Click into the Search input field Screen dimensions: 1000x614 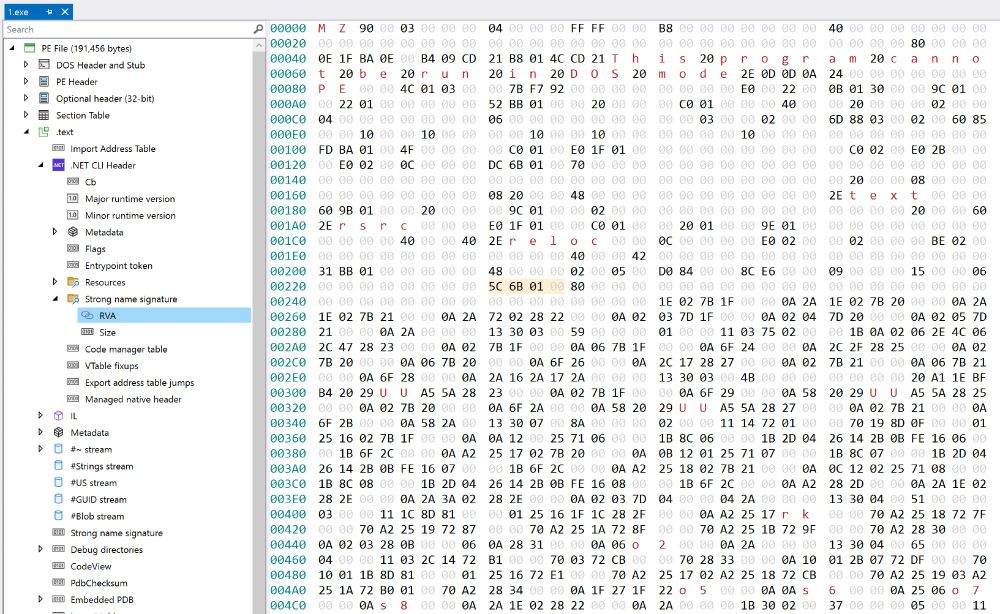click(x=128, y=29)
